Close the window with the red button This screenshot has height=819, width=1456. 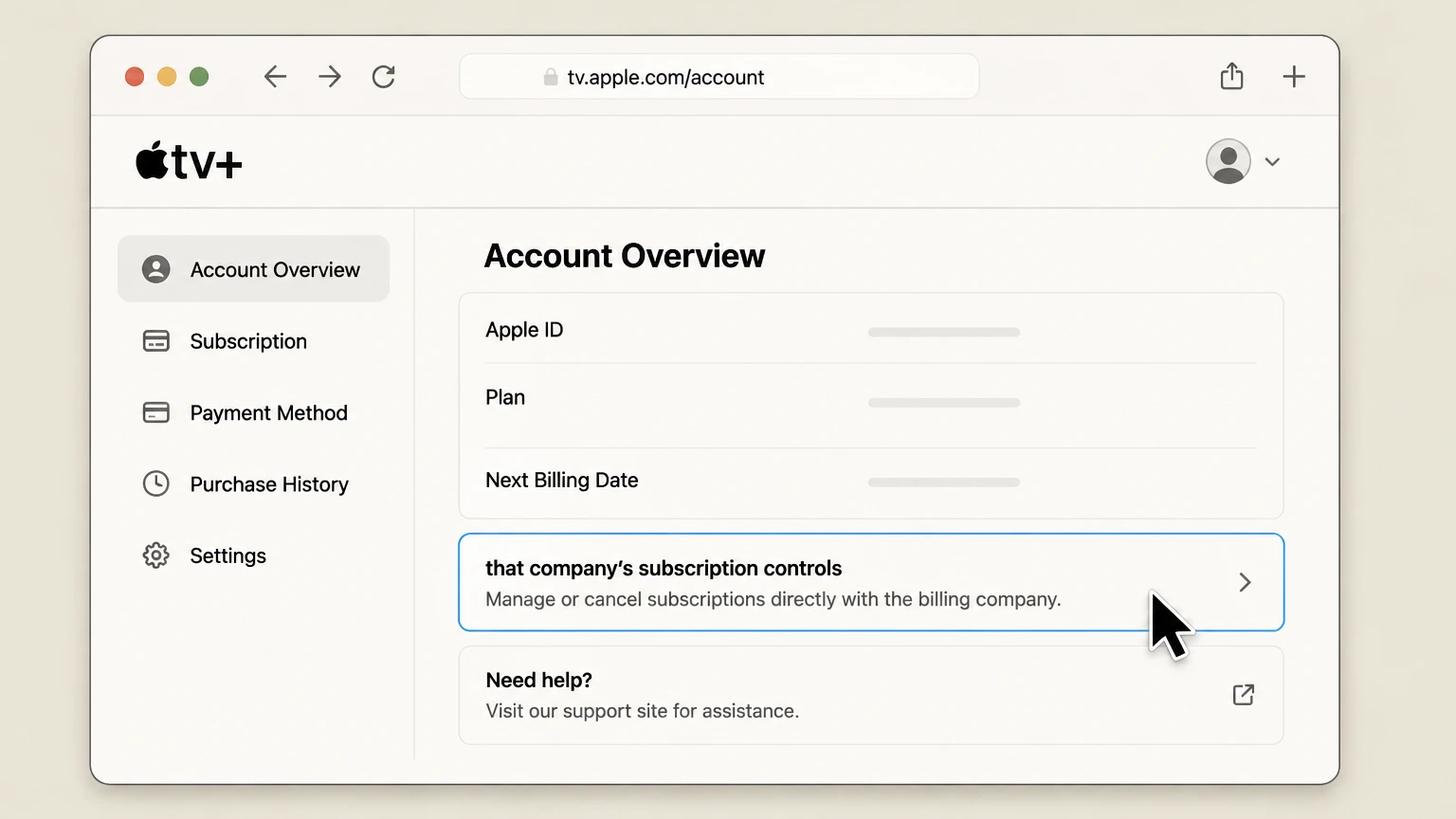click(x=135, y=77)
